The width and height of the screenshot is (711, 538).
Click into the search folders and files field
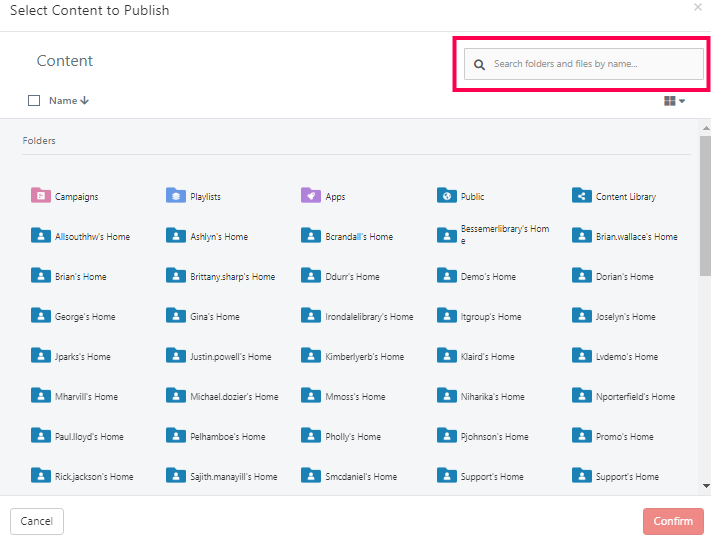click(584, 64)
